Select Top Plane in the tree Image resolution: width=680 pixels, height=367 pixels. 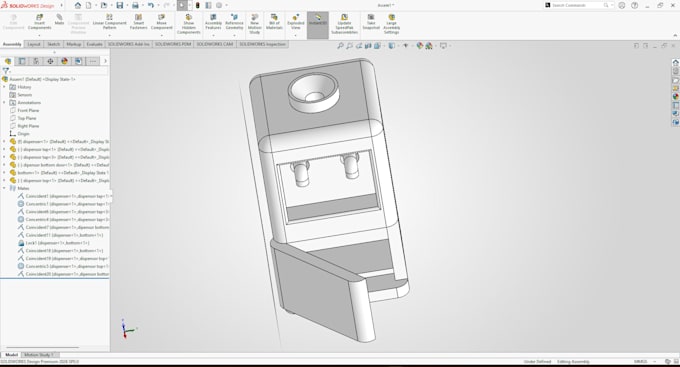pos(27,118)
